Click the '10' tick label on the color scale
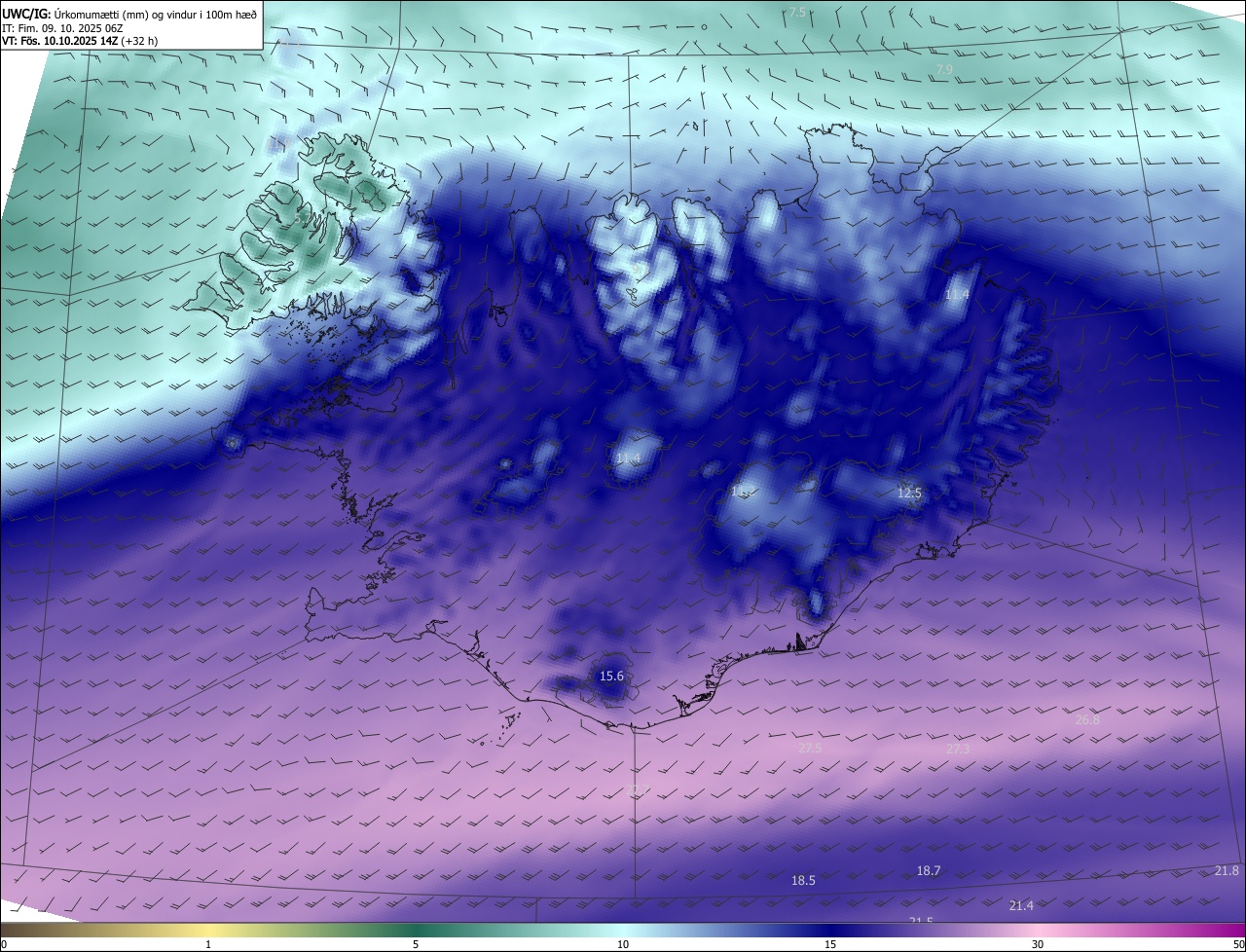This screenshot has width=1246, height=952. pyautogui.click(x=623, y=944)
